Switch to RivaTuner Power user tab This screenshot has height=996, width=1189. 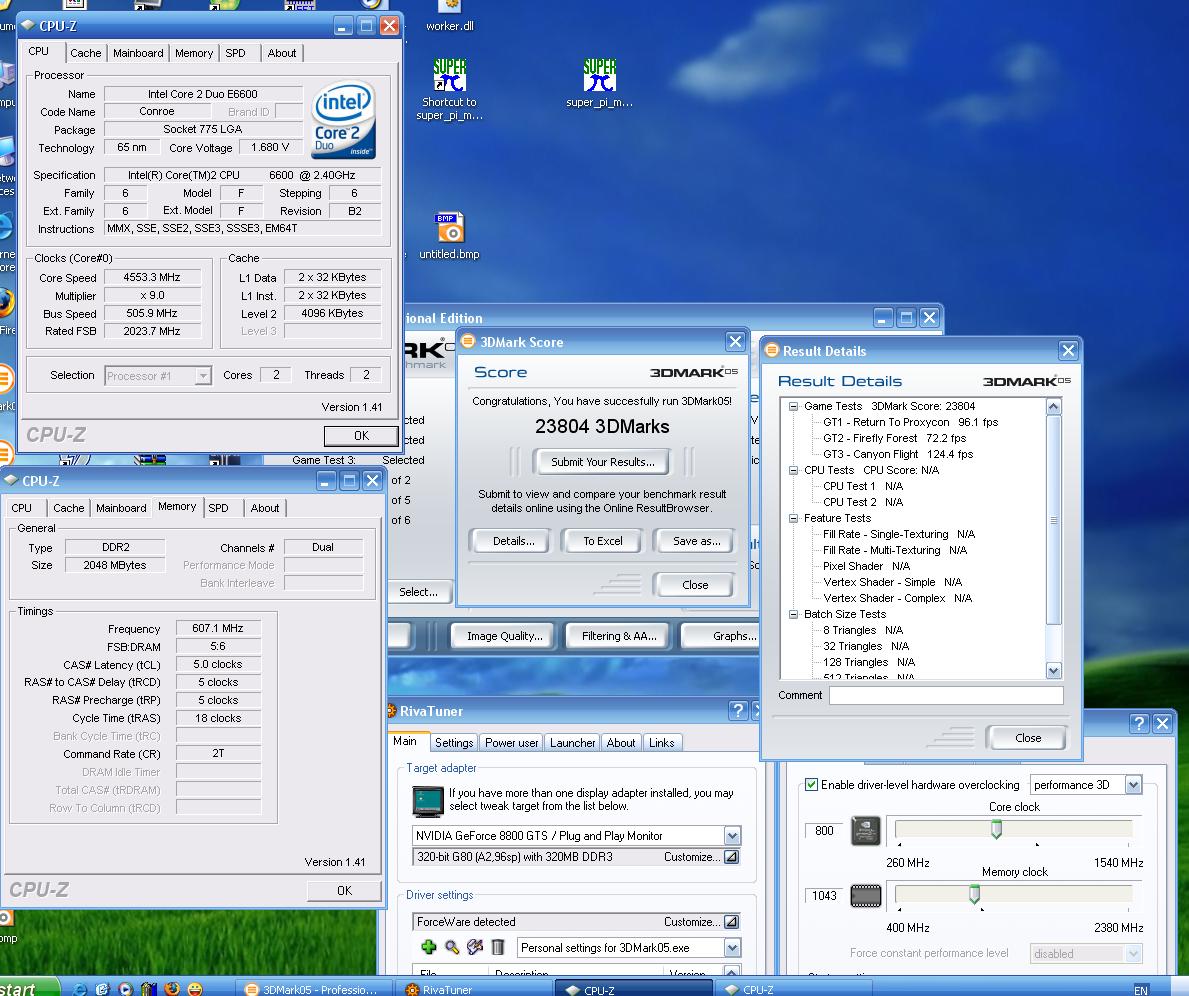pos(512,743)
